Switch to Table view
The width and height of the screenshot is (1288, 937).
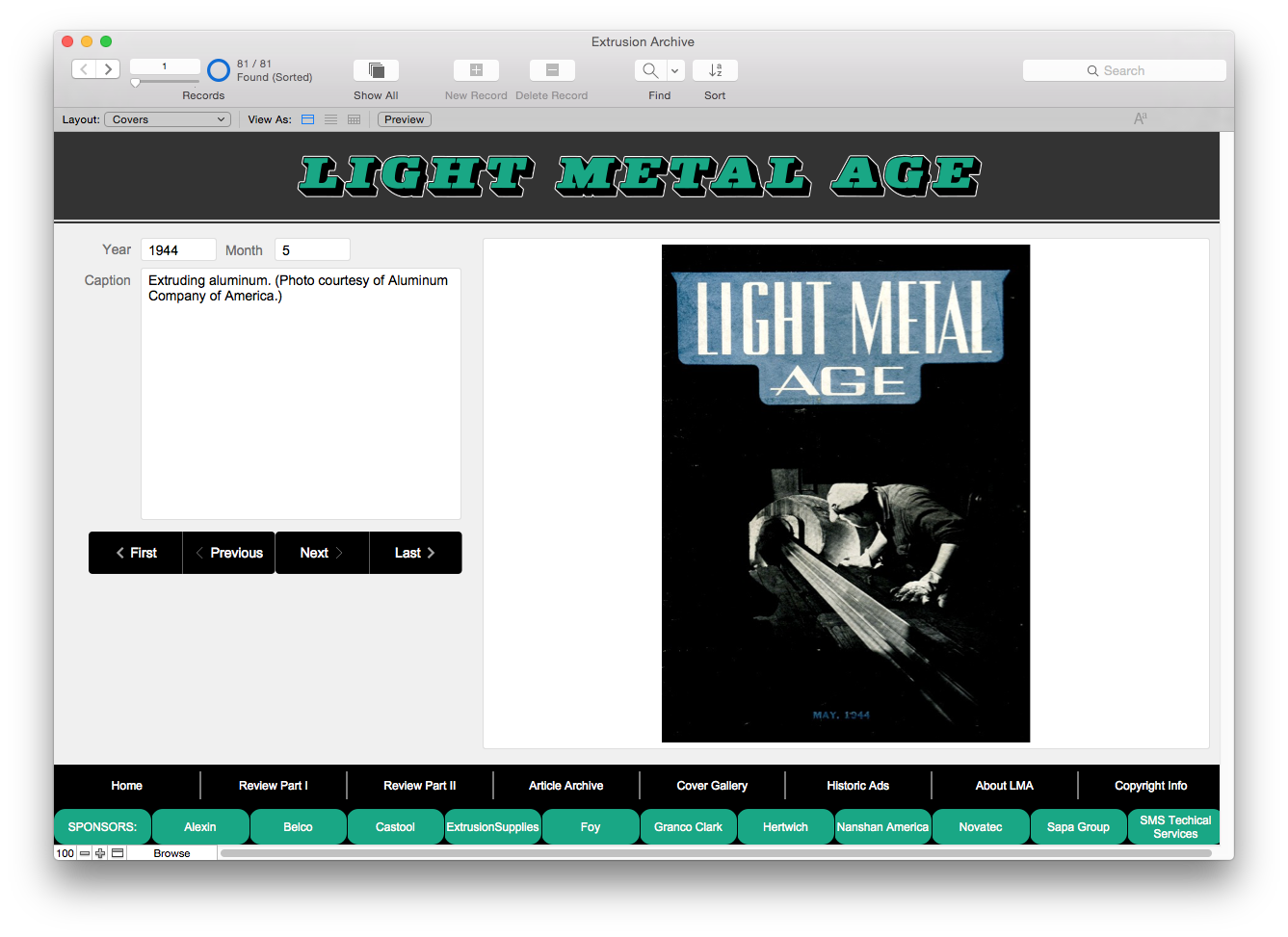tap(355, 119)
